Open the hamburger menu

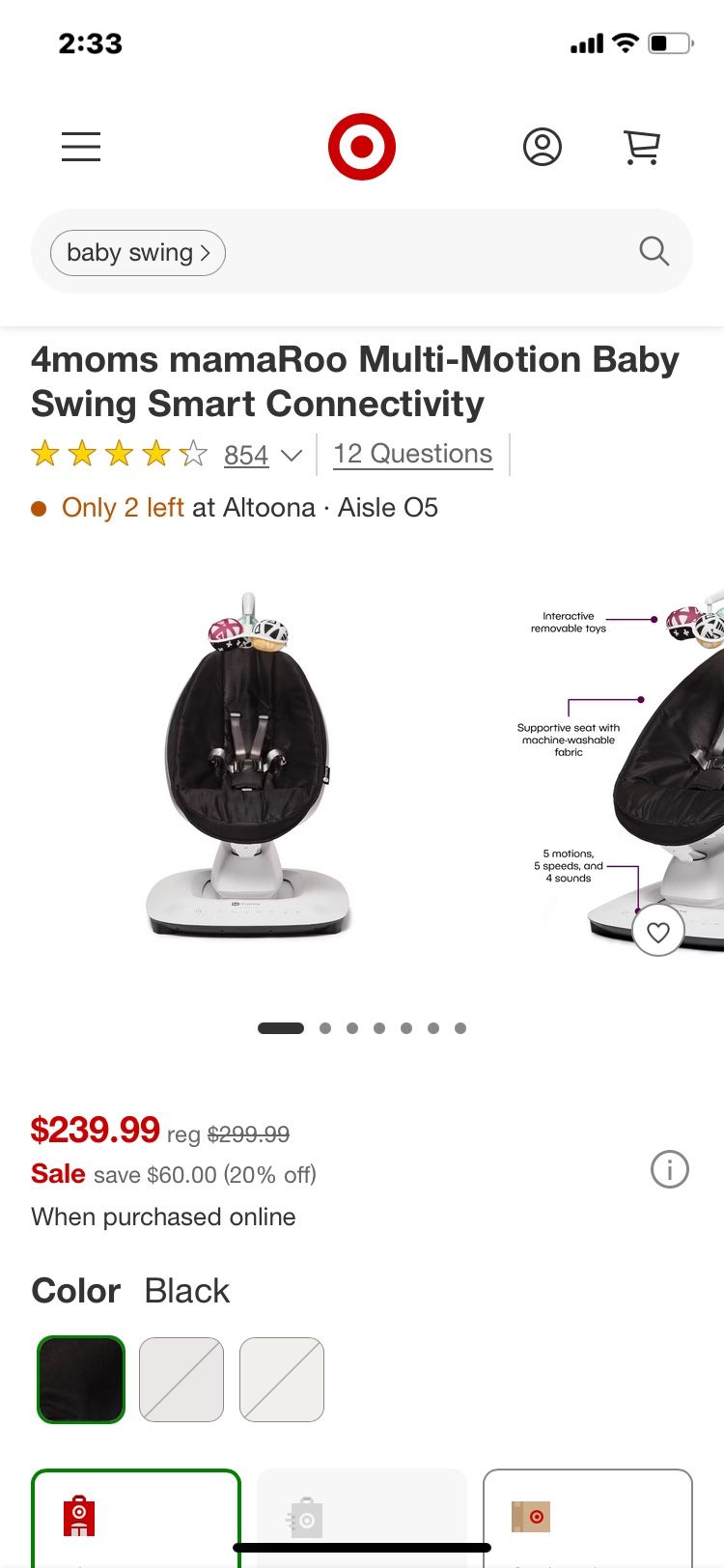coord(81,147)
